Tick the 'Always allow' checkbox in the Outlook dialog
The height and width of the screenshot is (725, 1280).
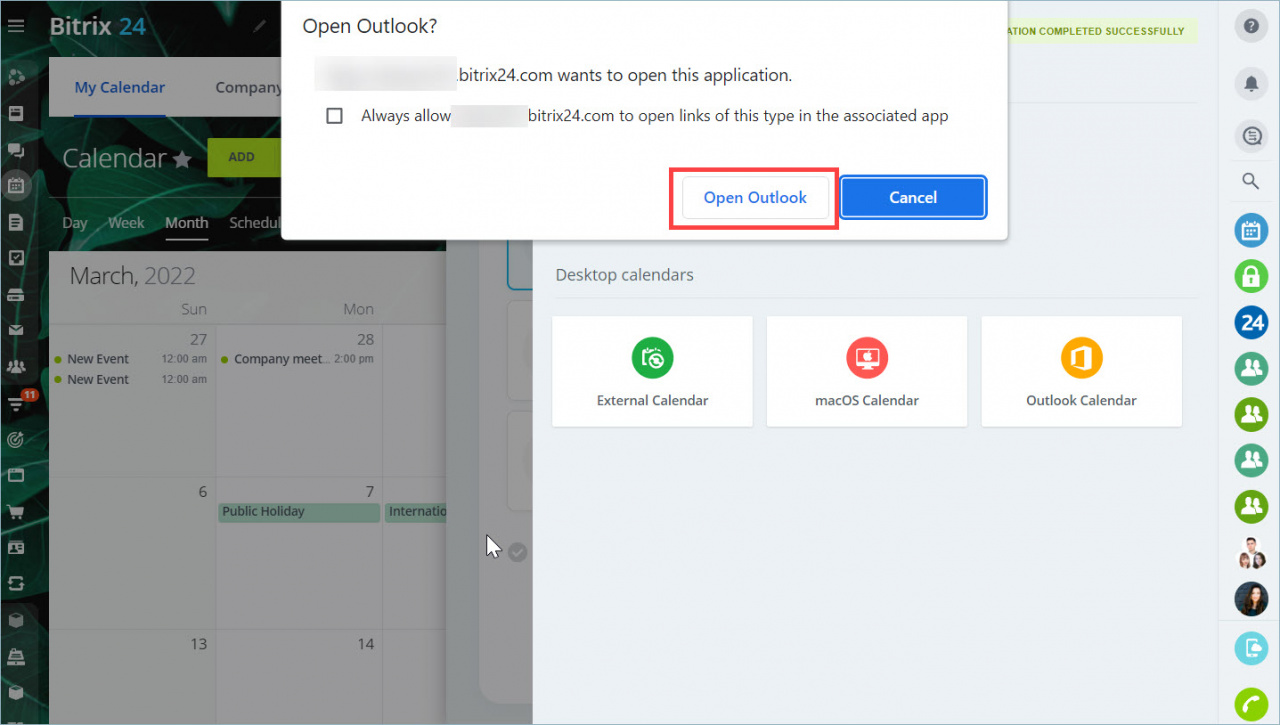click(x=335, y=116)
